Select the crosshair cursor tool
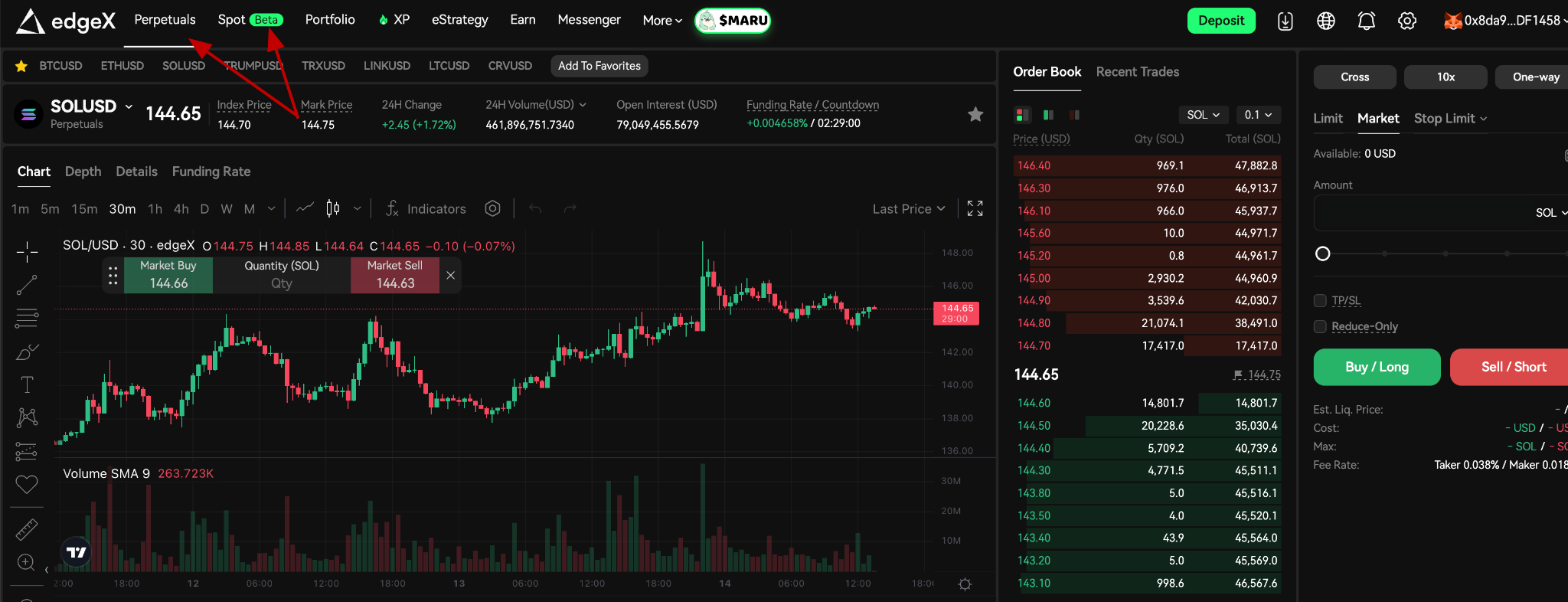1568x602 pixels. click(27, 251)
